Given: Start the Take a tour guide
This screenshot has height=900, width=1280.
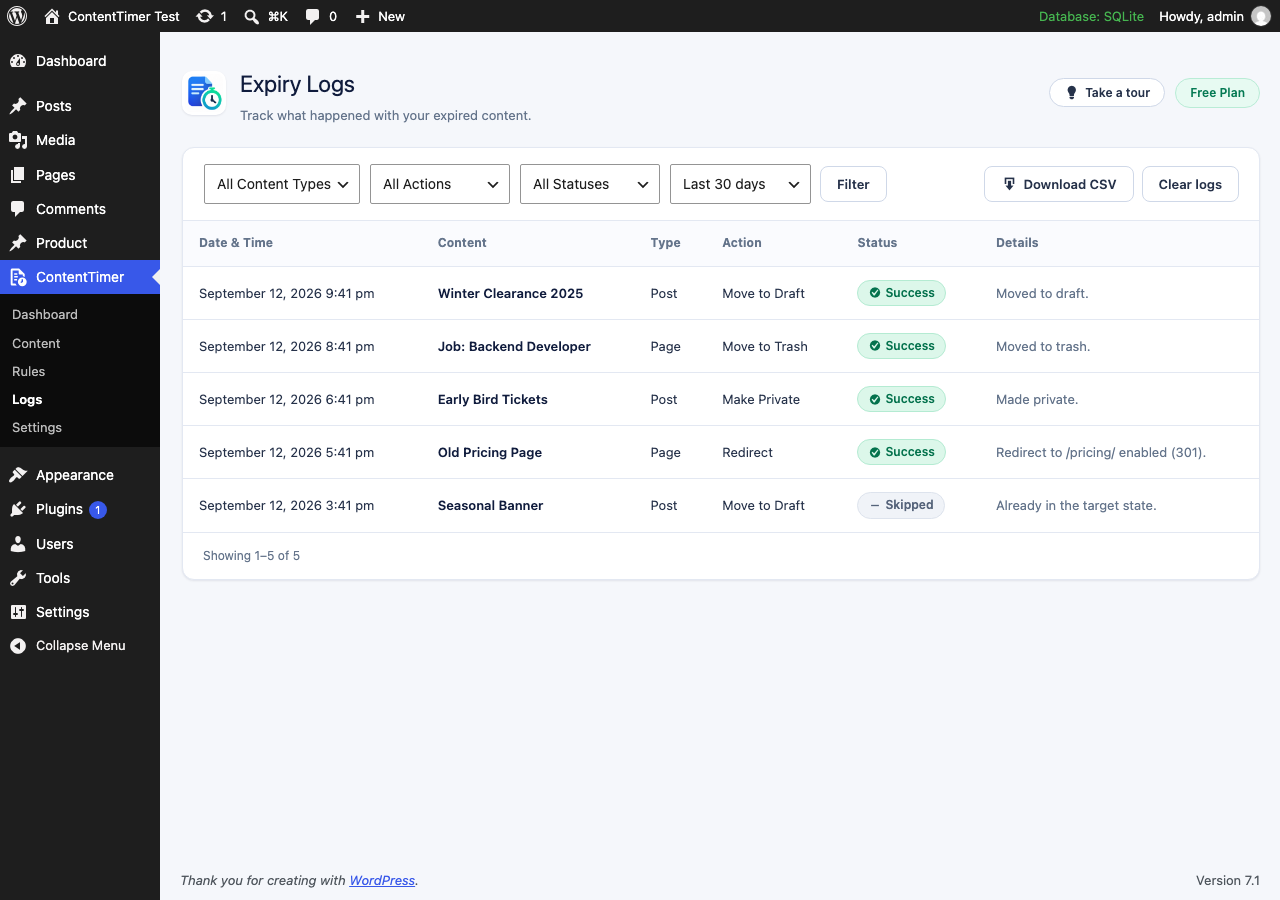Looking at the screenshot, I should coord(1107,93).
